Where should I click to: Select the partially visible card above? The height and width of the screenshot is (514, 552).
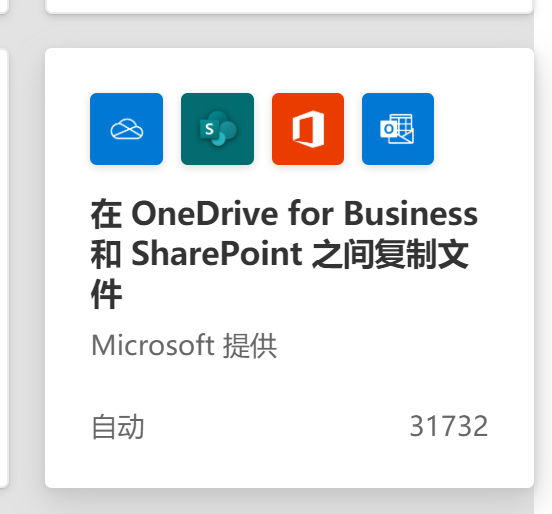coord(289,6)
